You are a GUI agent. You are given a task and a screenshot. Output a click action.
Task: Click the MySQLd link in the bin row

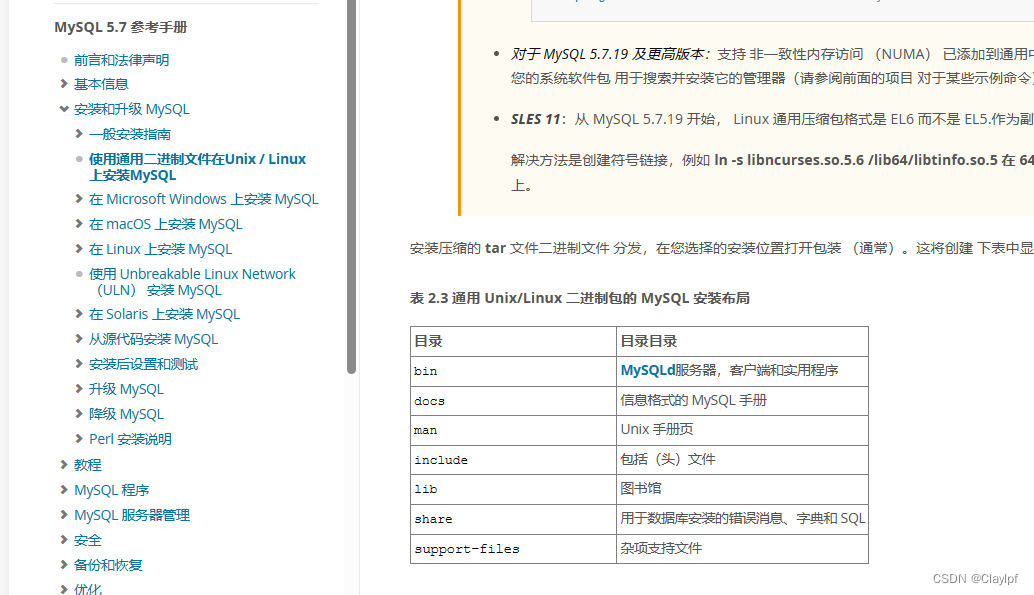(648, 370)
